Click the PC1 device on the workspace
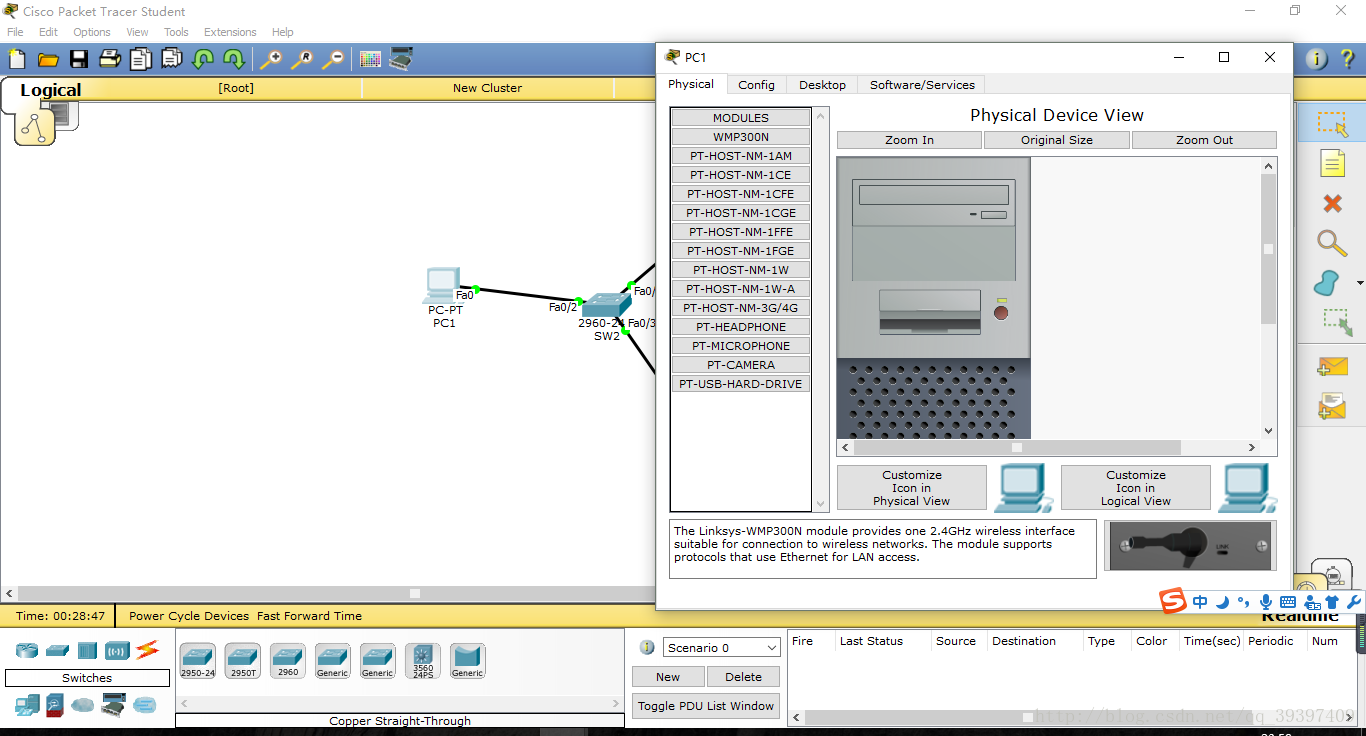 pos(442,285)
